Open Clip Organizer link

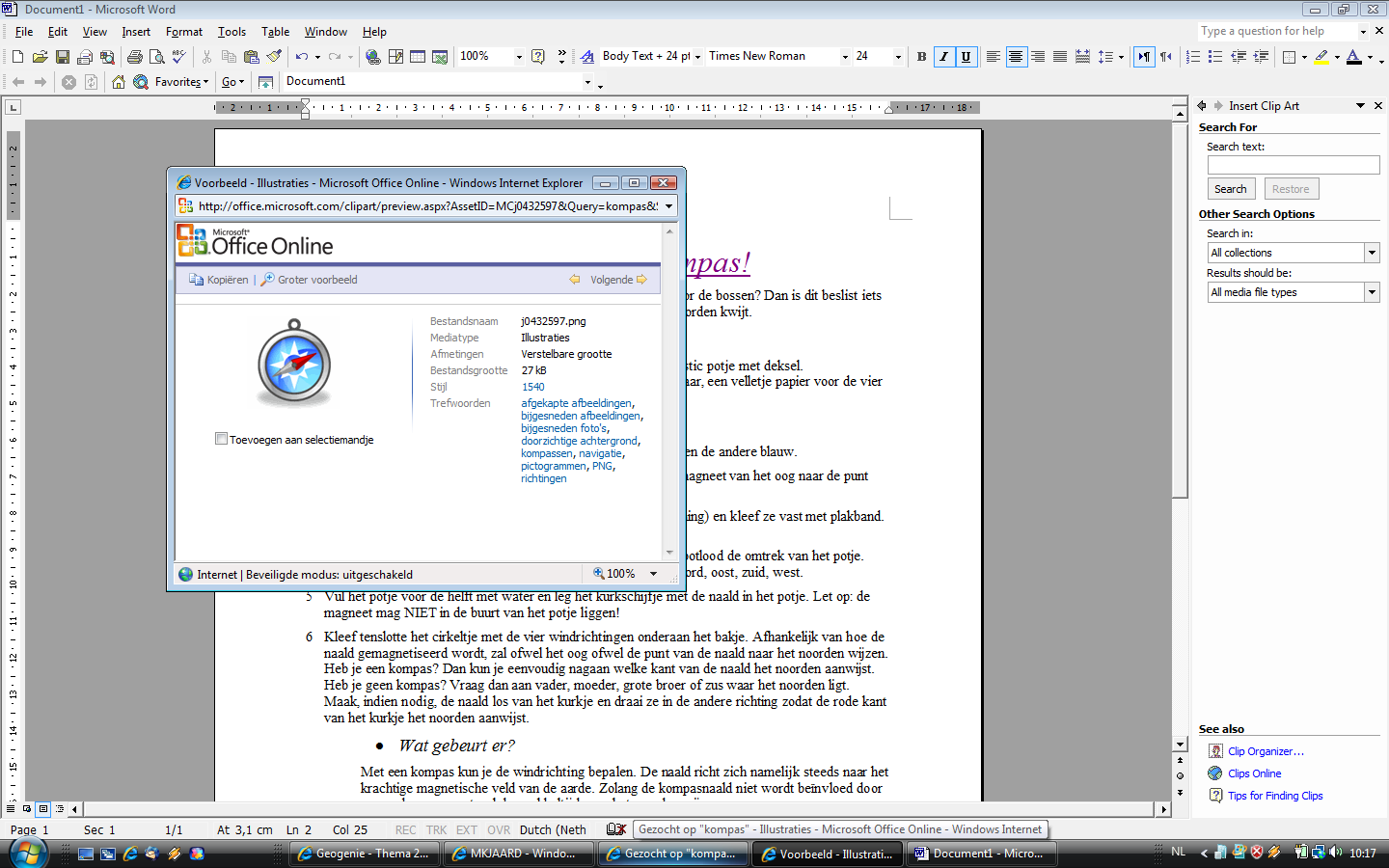point(1266,751)
